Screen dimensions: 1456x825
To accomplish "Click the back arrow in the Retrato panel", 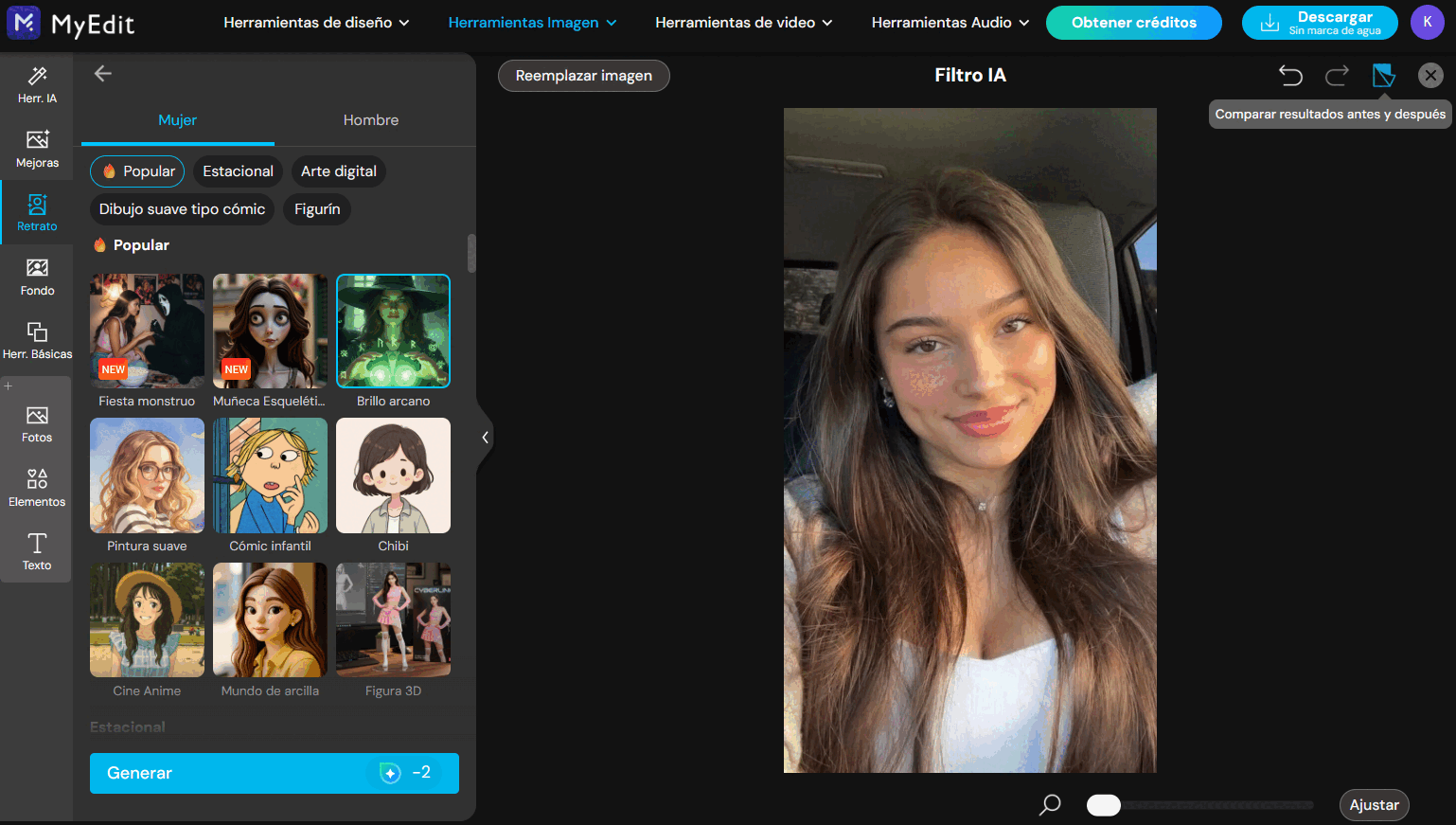I will tap(102, 73).
